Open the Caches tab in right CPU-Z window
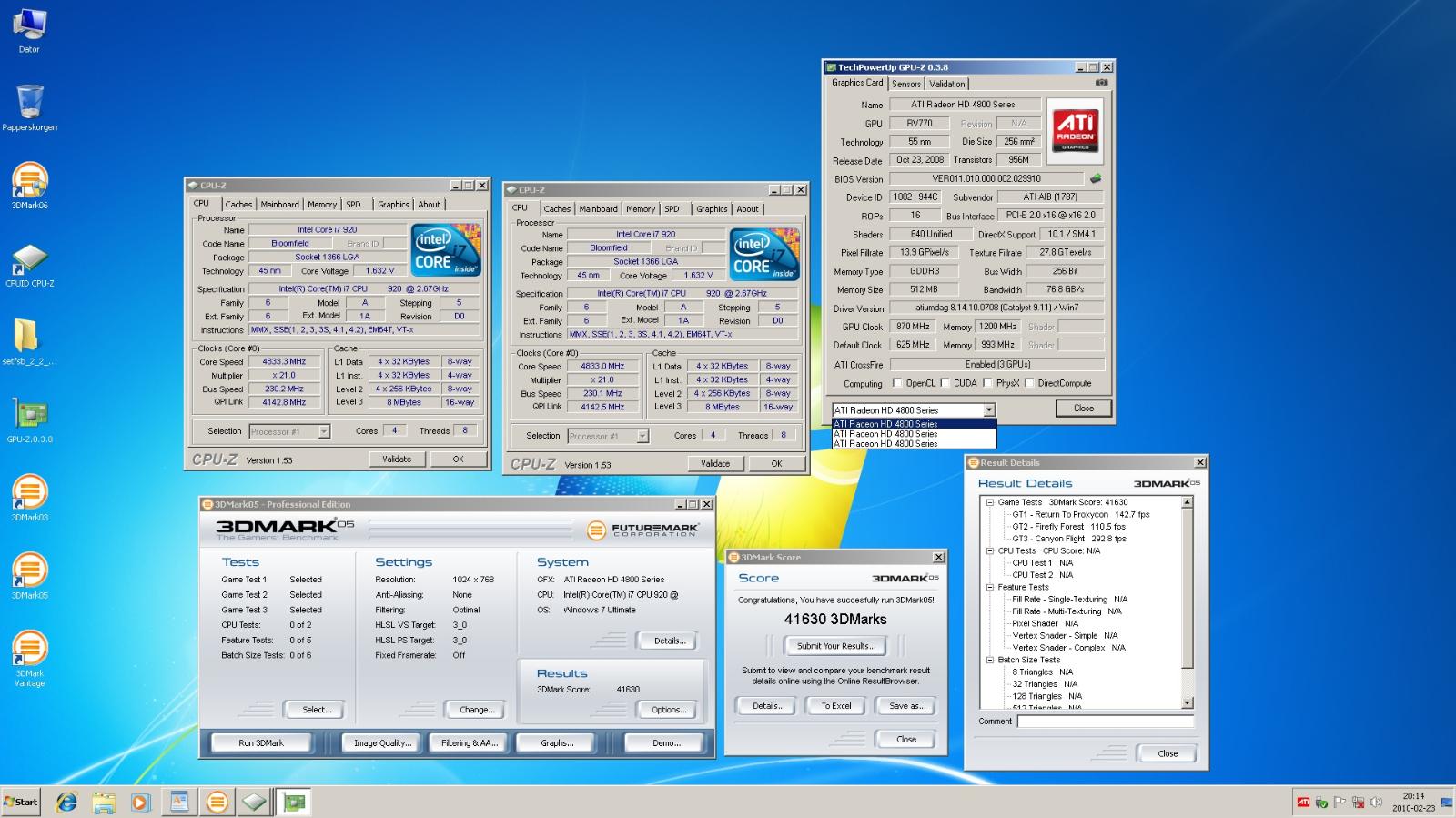 pos(557,209)
